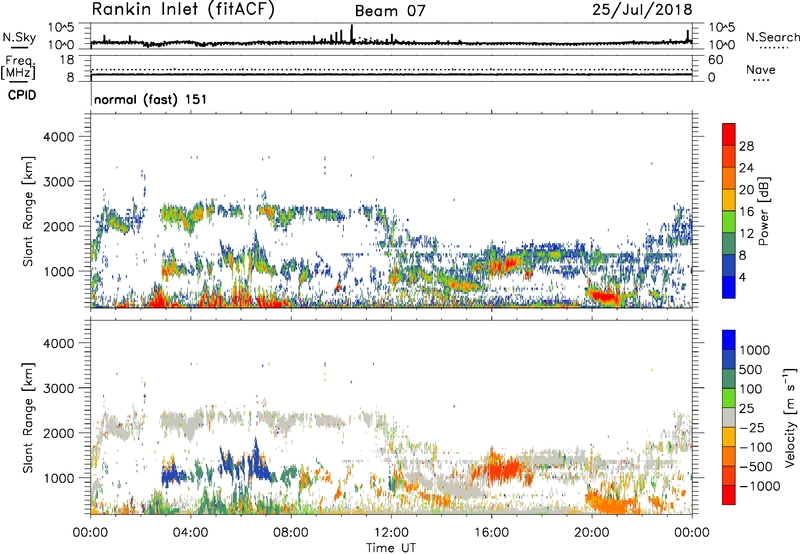Click the 'Power [dB]' colorbar label
The image size is (800, 554).
[763, 211]
